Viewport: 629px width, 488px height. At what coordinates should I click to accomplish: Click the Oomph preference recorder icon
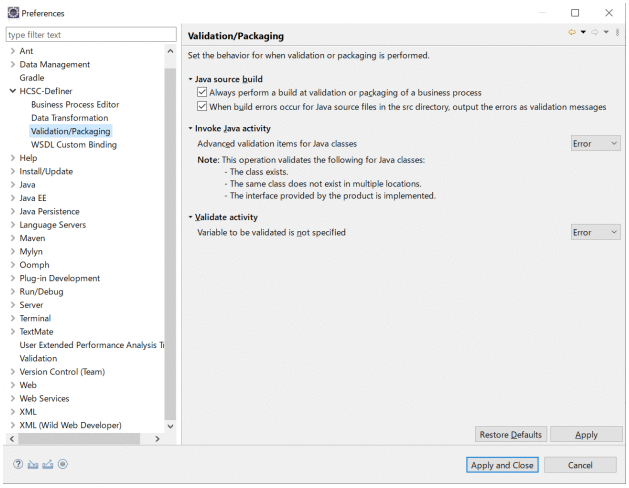63,464
